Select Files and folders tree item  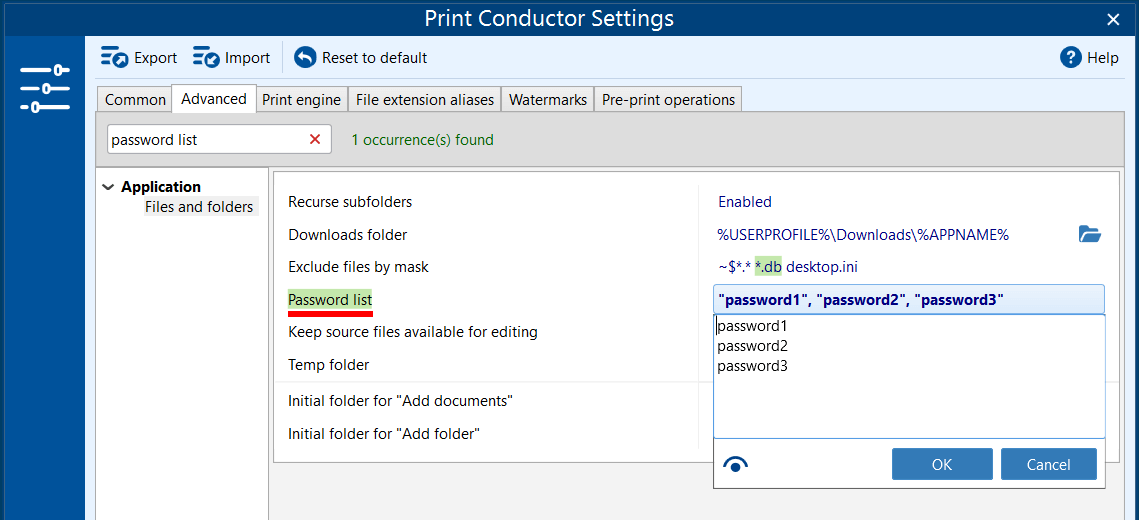coord(199,207)
